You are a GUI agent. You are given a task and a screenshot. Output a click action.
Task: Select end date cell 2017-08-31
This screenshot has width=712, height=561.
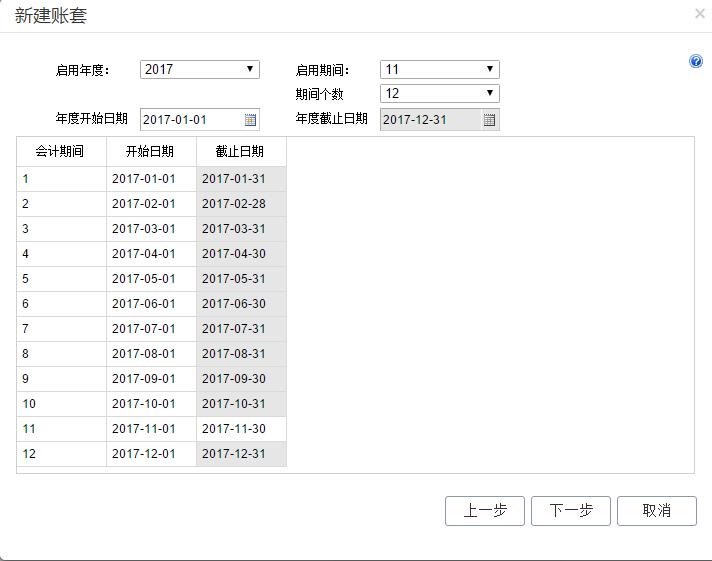241,354
